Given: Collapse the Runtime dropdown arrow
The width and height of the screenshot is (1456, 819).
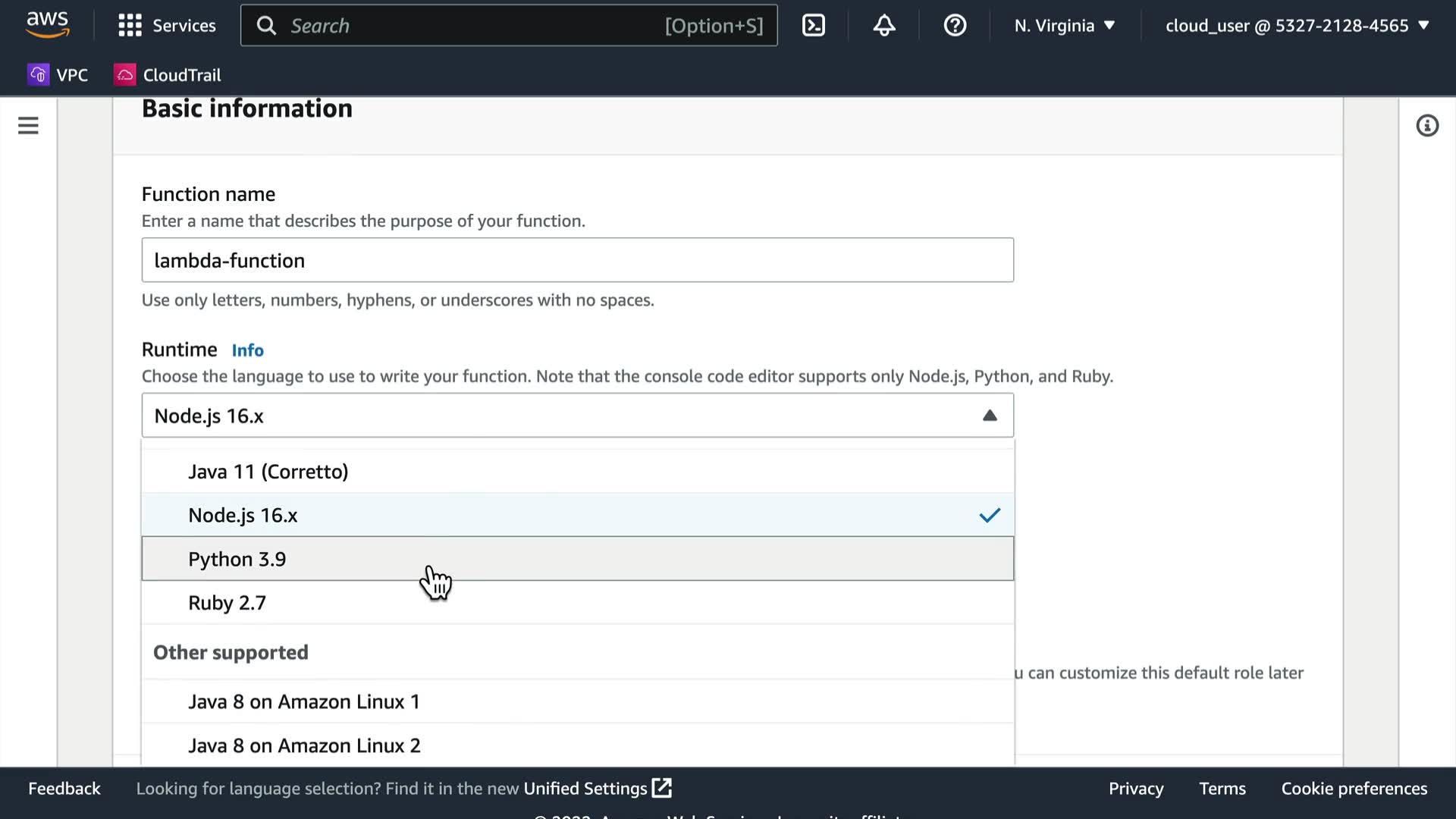Looking at the screenshot, I should point(990,416).
